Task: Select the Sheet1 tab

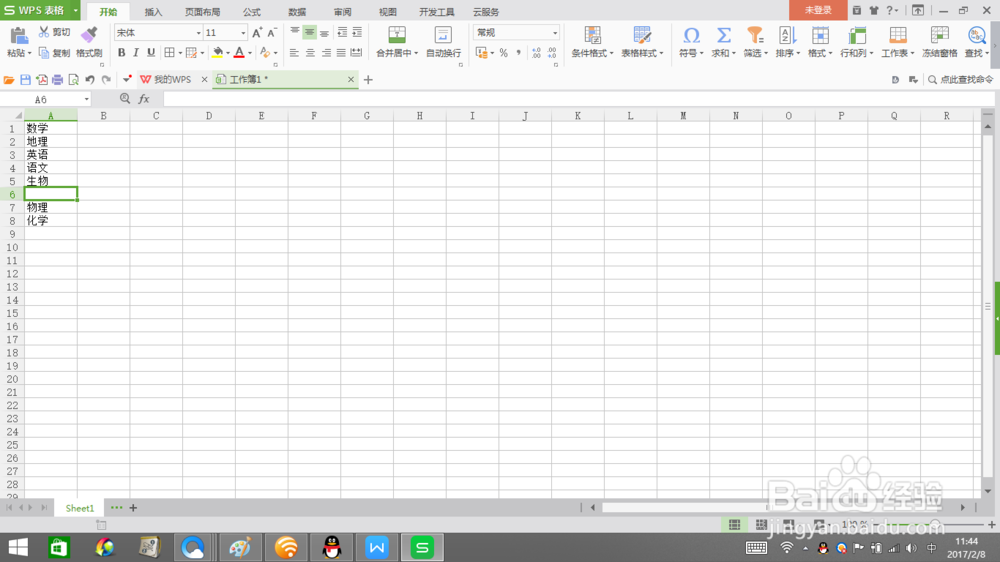Action: (80, 508)
